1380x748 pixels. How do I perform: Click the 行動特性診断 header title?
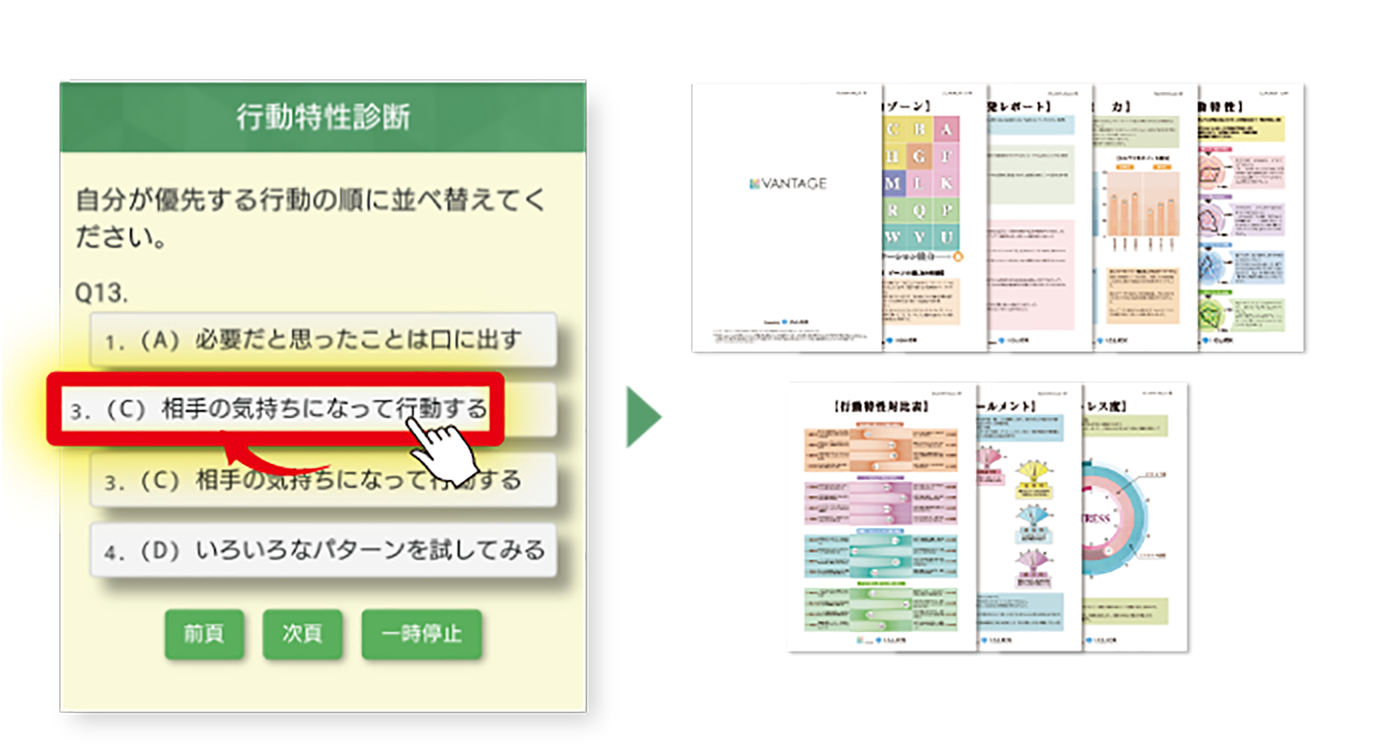323,117
